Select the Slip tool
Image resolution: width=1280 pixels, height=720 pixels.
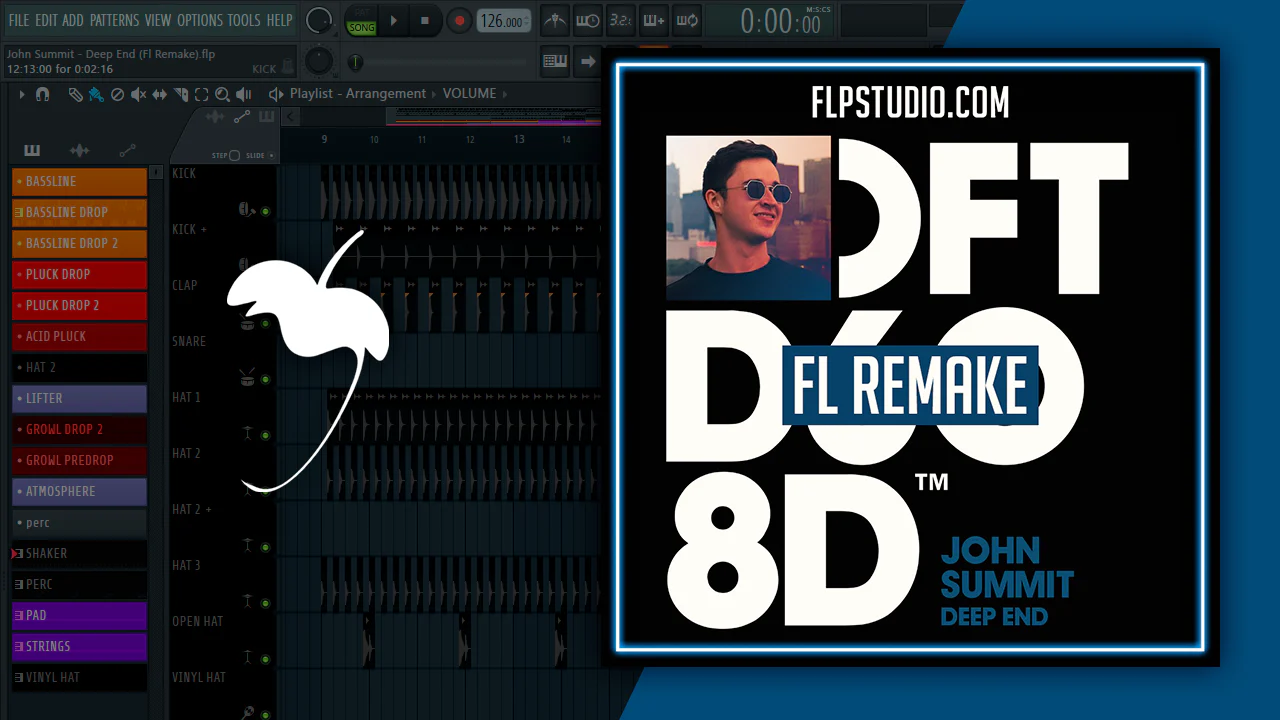click(160, 94)
